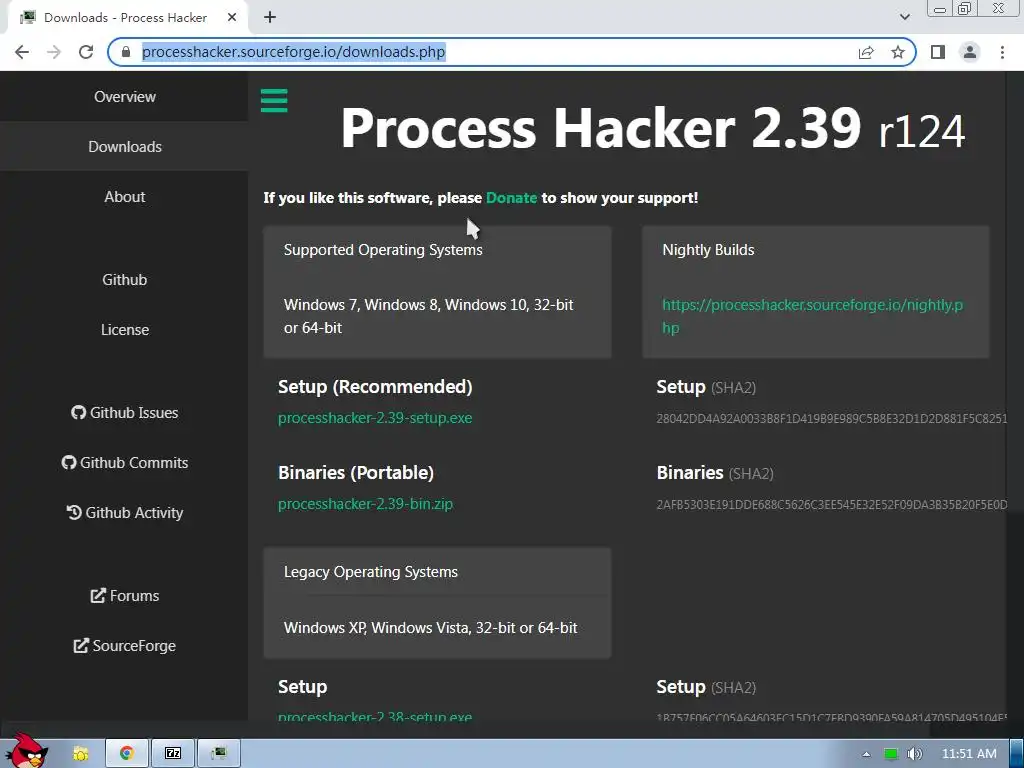Expand the tab search chevron
This screenshot has height=768, width=1024.
904,18
